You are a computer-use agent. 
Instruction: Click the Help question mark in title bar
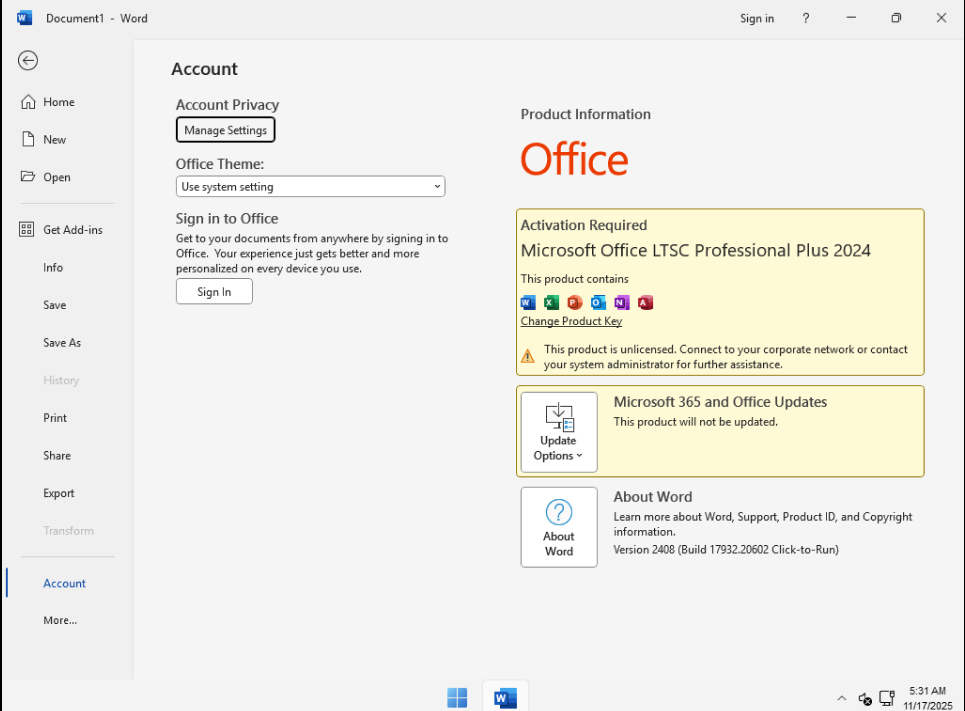pyautogui.click(x=806, y=18)
